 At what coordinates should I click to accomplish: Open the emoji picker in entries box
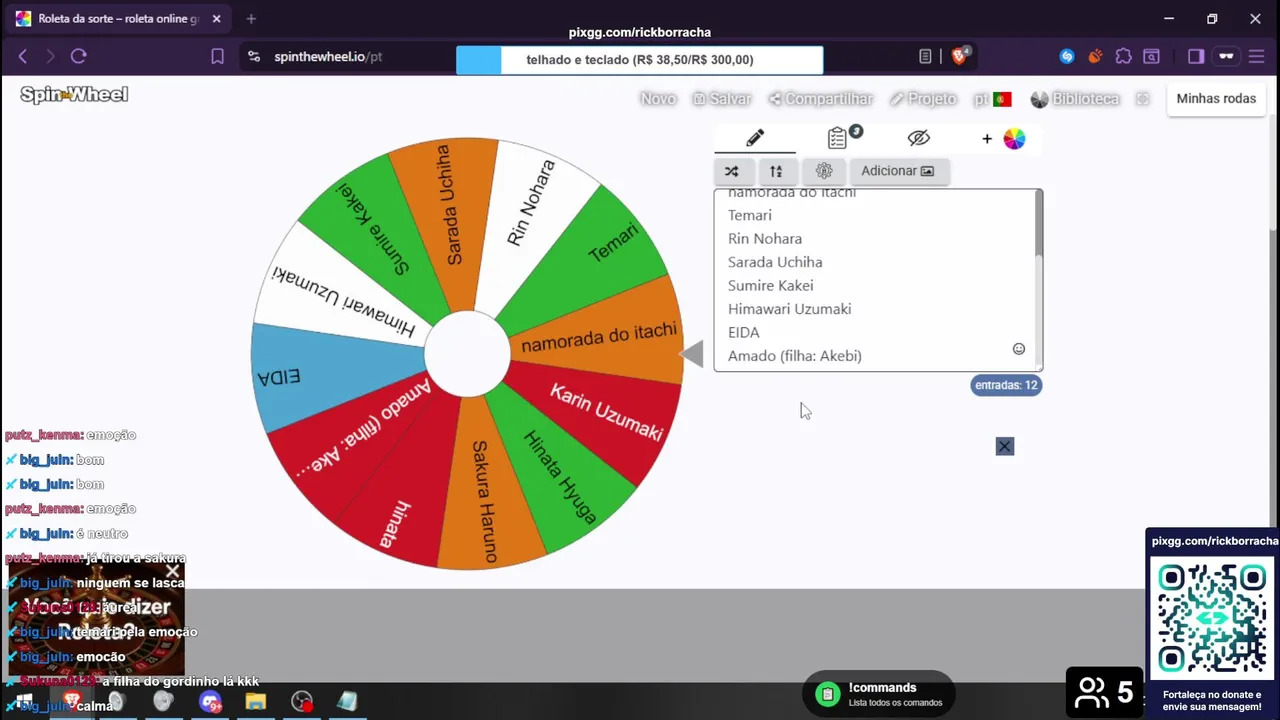[1019, 349]
